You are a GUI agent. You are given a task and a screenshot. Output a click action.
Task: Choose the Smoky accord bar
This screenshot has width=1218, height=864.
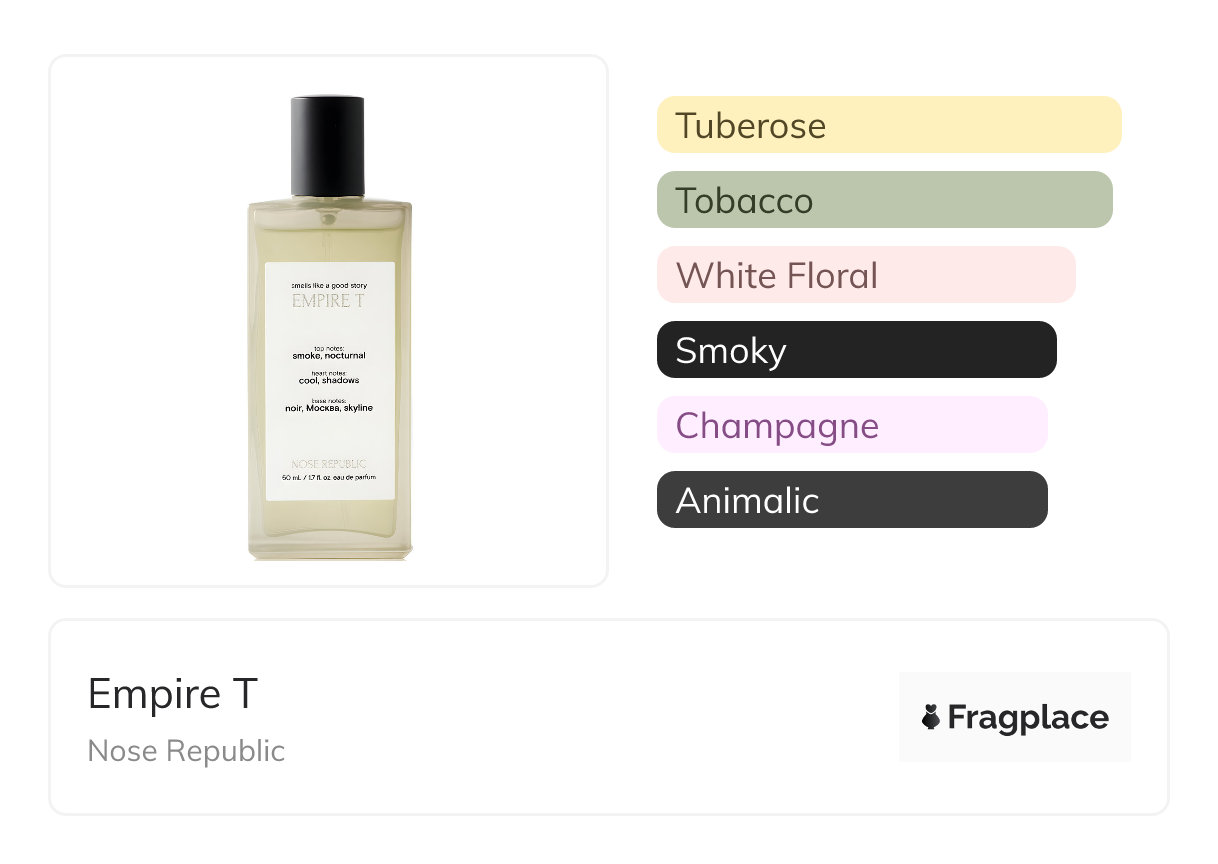coord(857,350)
